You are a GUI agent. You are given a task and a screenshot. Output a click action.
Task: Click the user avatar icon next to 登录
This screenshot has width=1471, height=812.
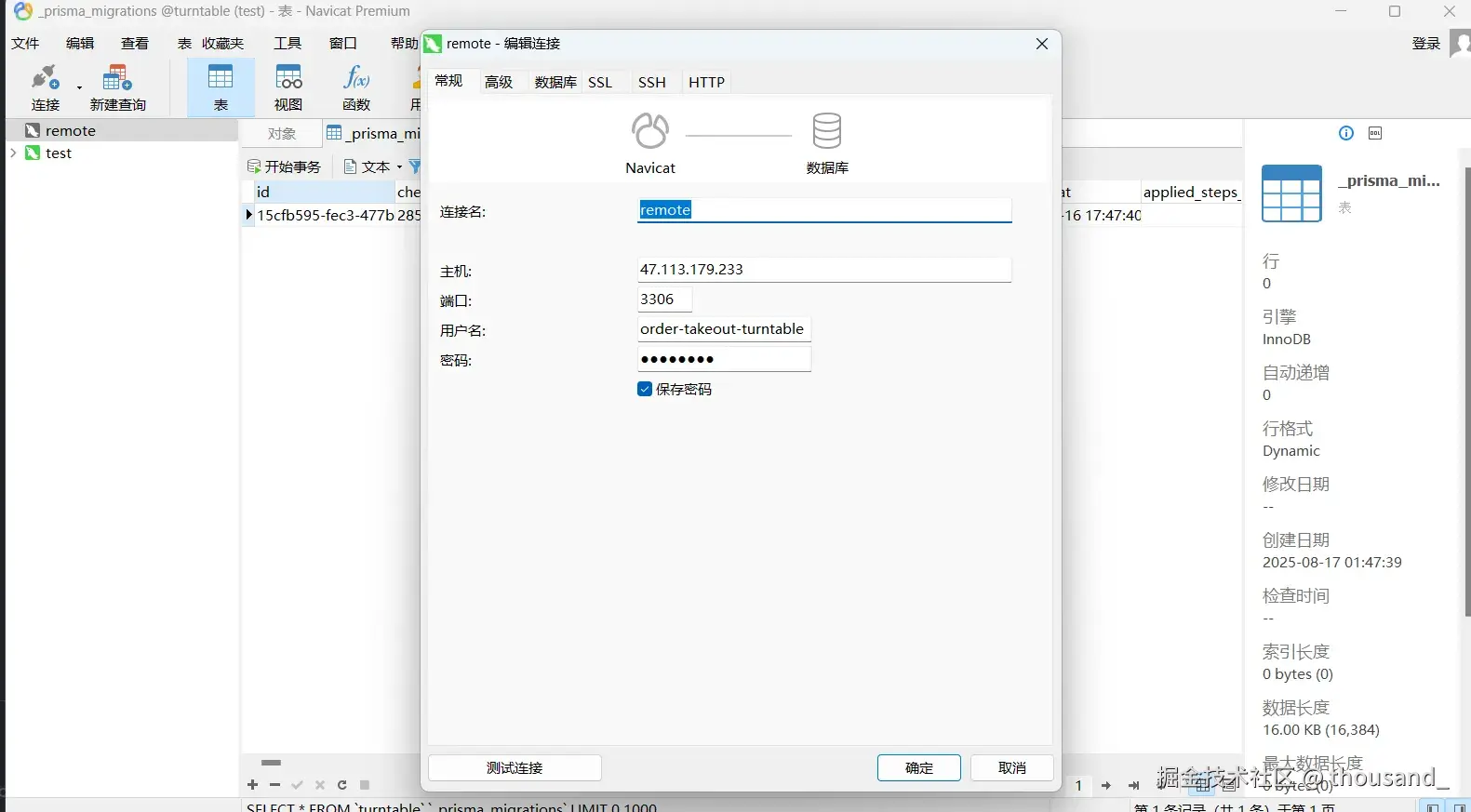[1461, 43]
